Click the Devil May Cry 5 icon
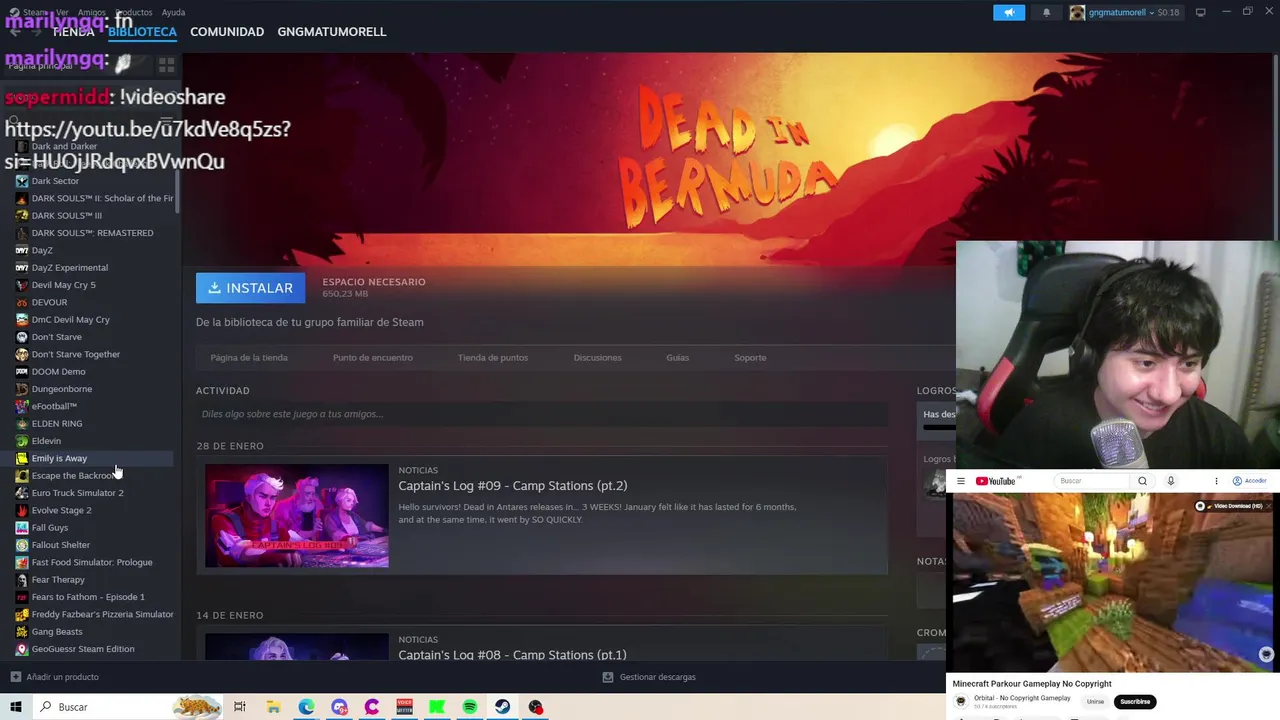This screenshot has height=720, width=1280. click(x=22, y=285)
